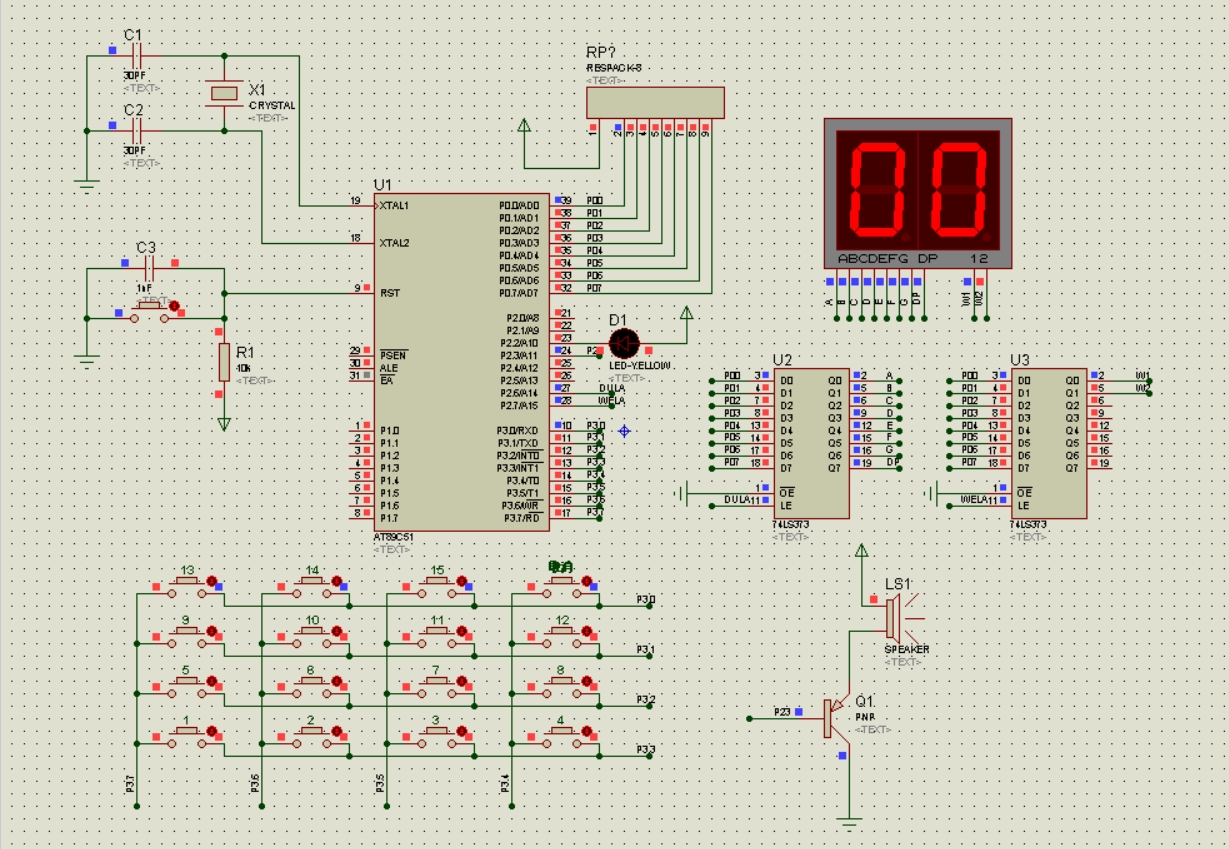This screenshot has height=849, width=1229.
Task: Click the ground terminal below R1
Action: click(223, 424)
